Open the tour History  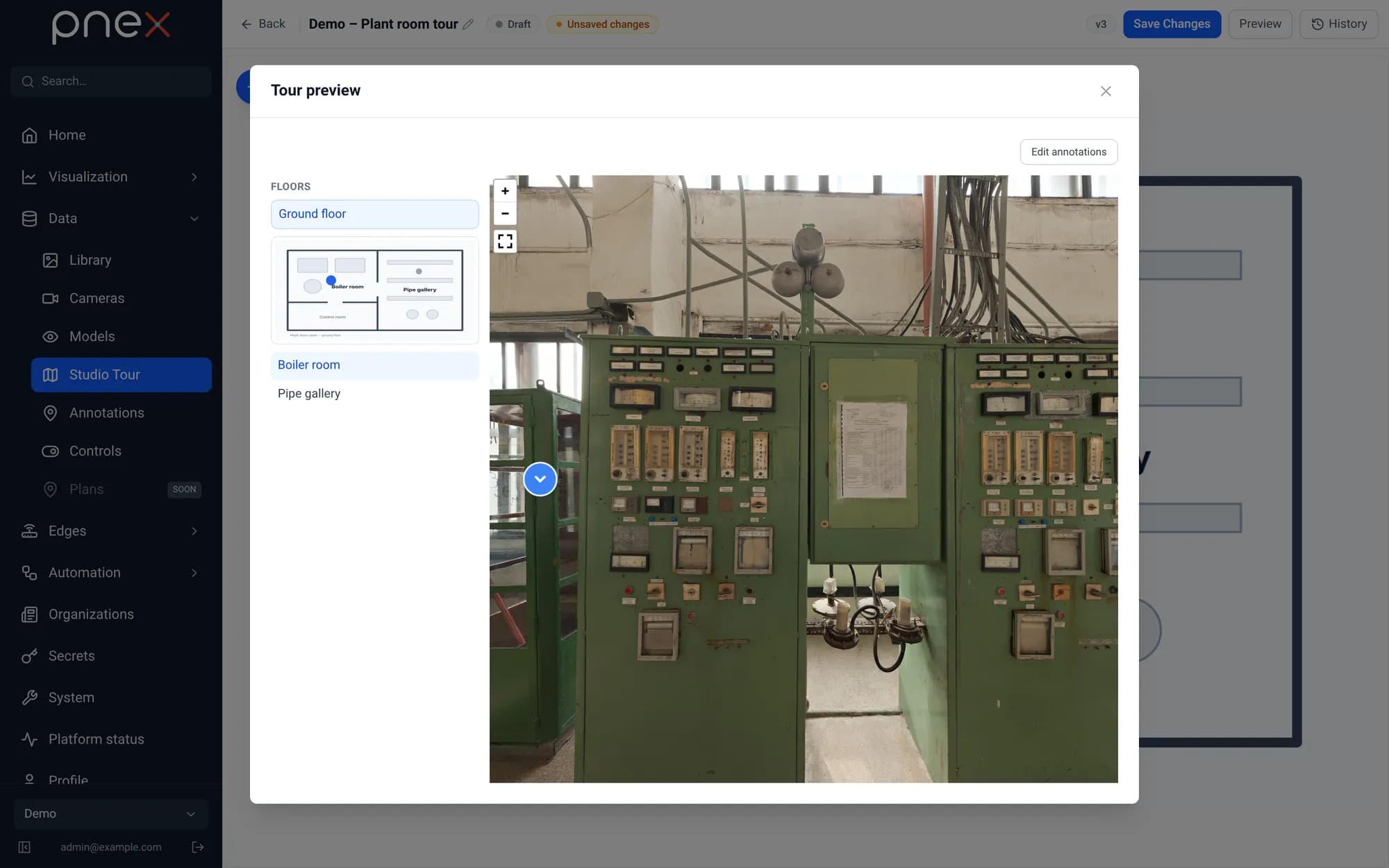(1338, 24)
